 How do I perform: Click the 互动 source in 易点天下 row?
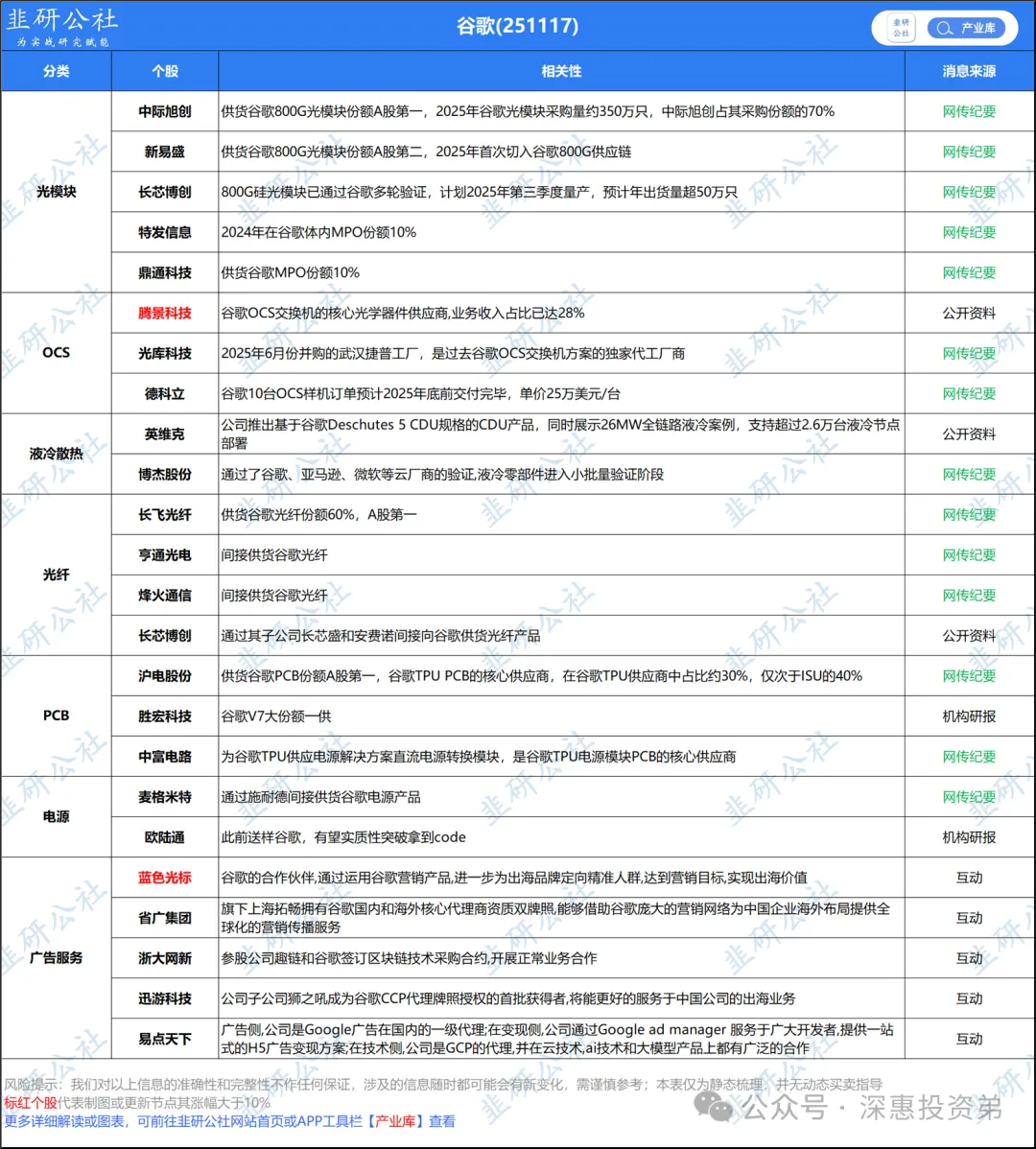click(x=969, y=1039)
